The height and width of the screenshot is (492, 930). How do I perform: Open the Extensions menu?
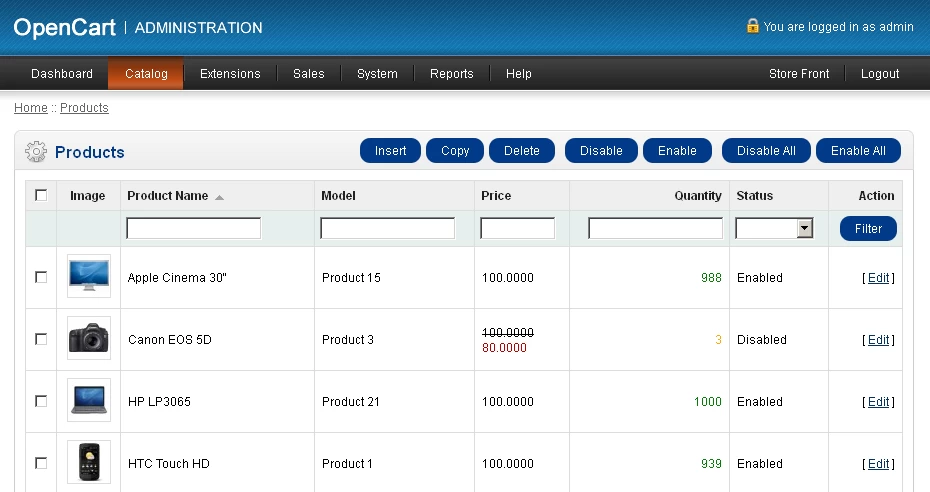(x=230, y=74)
